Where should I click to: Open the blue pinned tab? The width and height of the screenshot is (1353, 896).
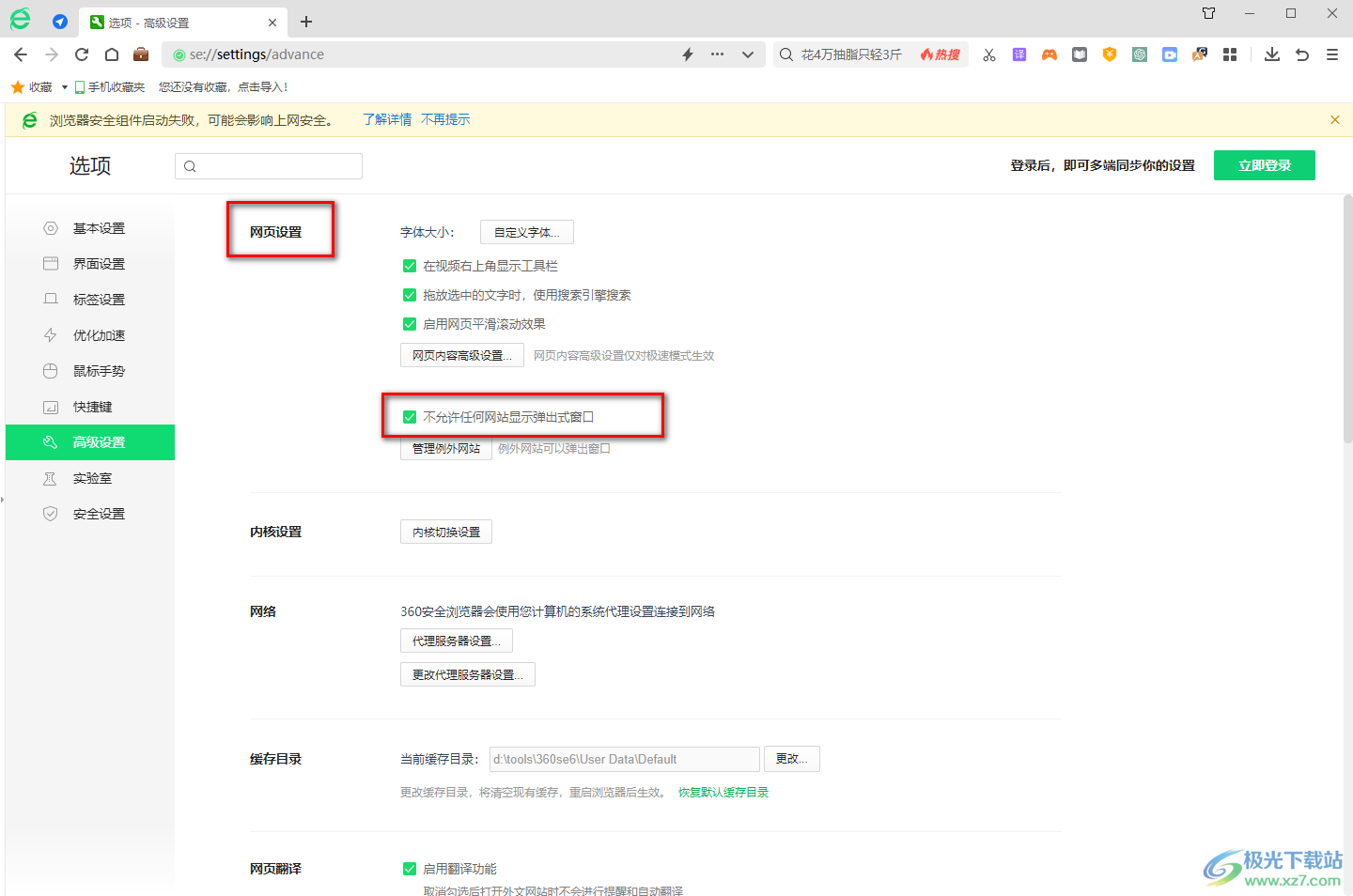[x=60, y=22]
